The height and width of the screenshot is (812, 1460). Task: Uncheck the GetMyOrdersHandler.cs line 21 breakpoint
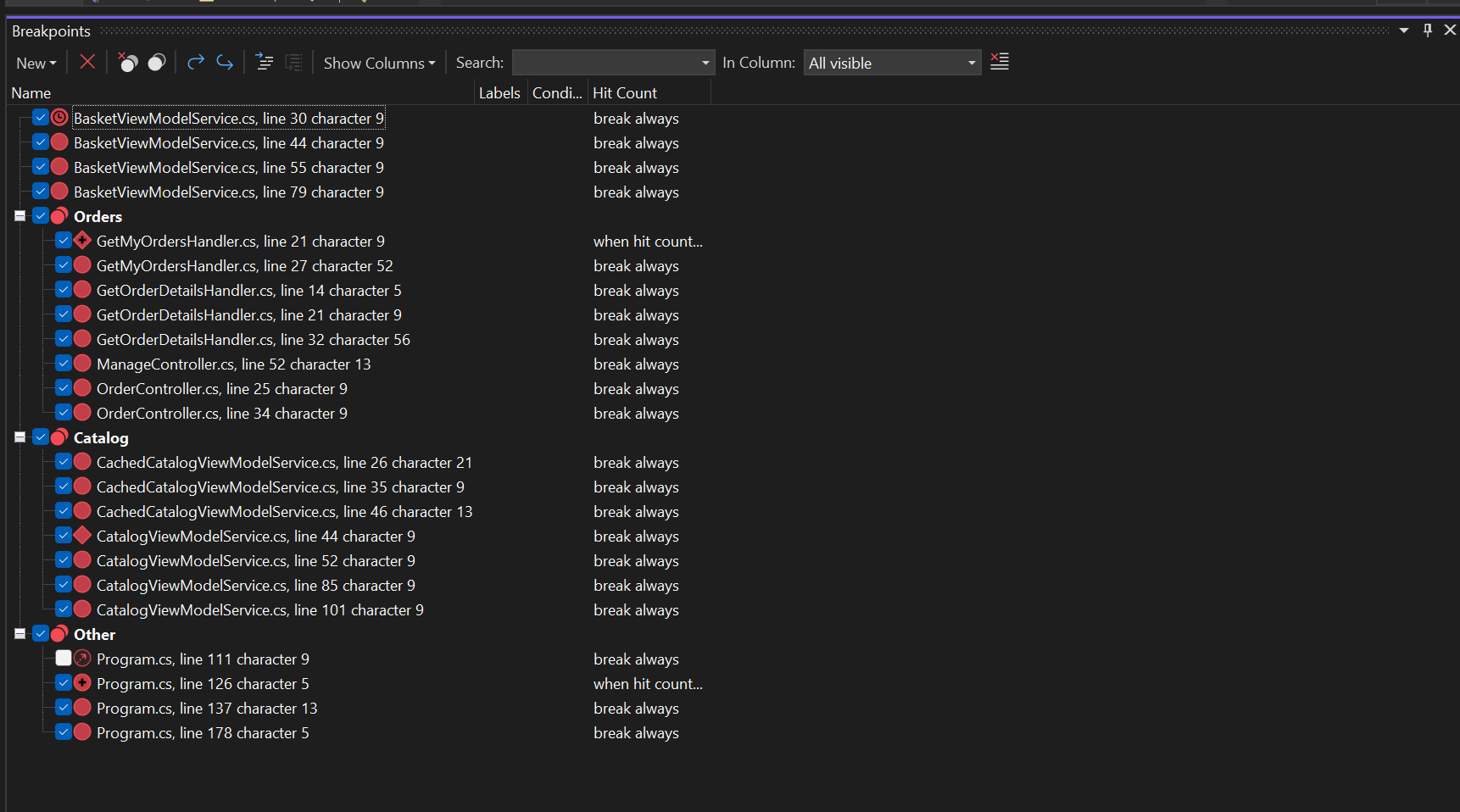point(64,240)
